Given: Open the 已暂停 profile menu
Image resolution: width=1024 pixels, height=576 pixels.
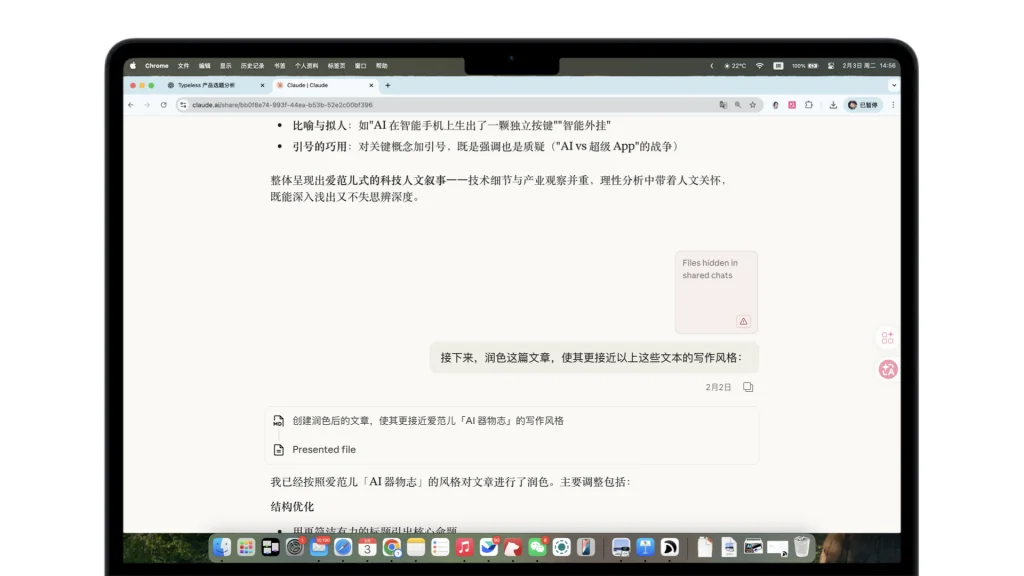Looking at the screenshot, I should tap(863, 104).
